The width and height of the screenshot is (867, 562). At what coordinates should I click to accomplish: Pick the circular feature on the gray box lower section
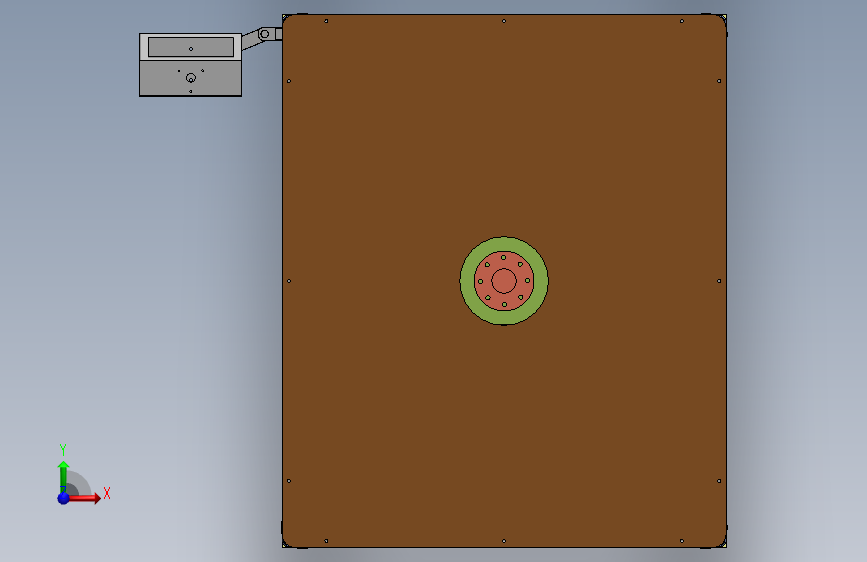191,78
